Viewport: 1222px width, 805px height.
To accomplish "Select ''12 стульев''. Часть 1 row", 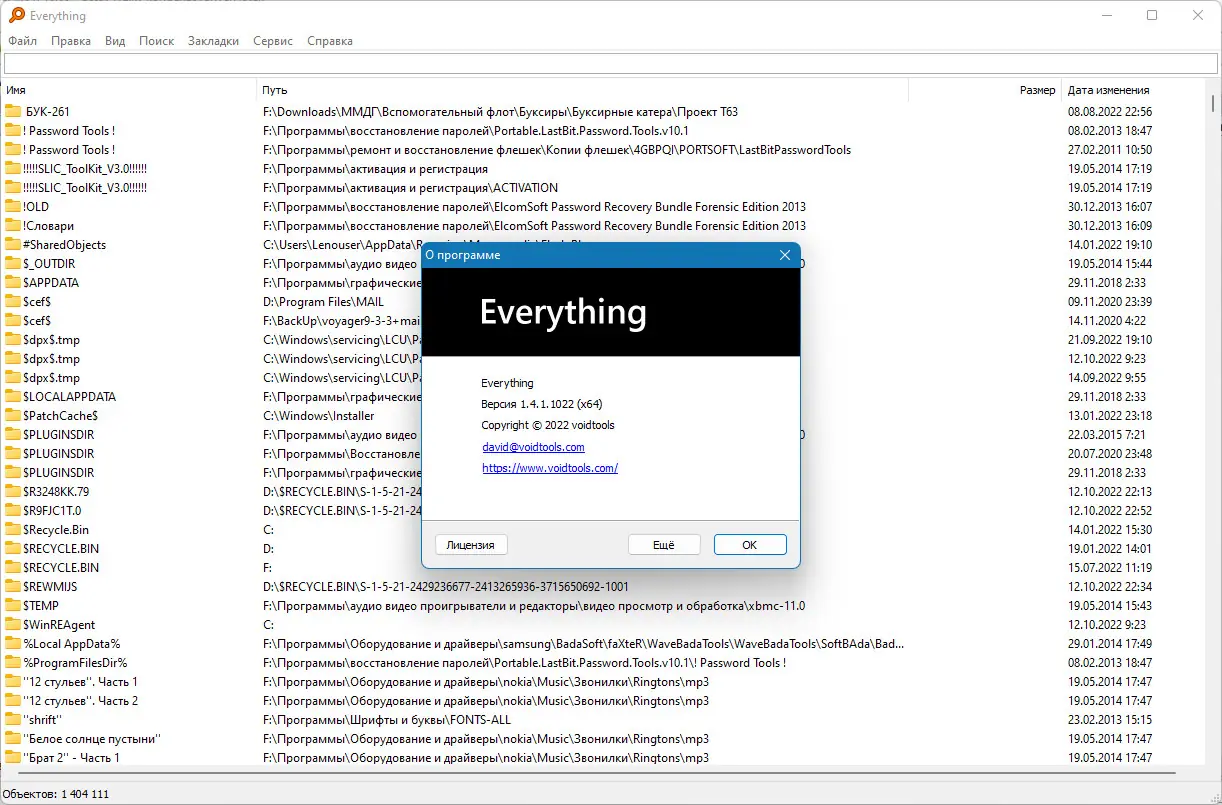I will tap(604, 682).
